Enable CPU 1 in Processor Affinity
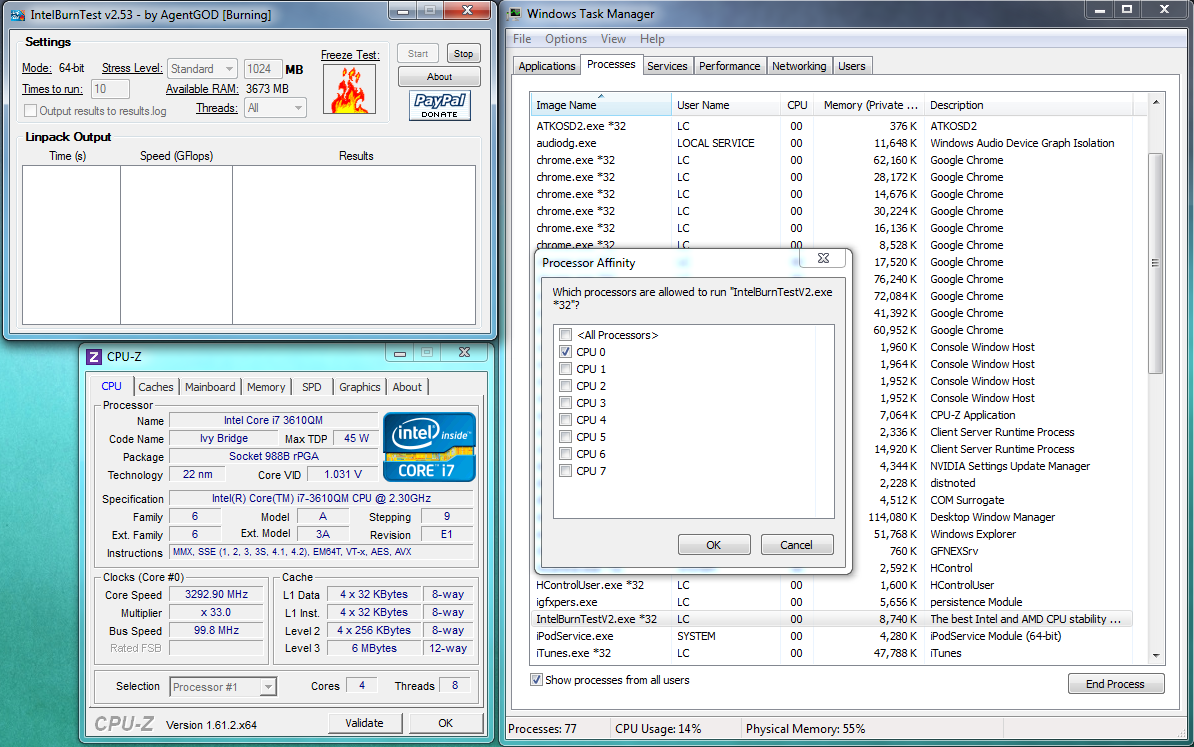 pos(566,369)
